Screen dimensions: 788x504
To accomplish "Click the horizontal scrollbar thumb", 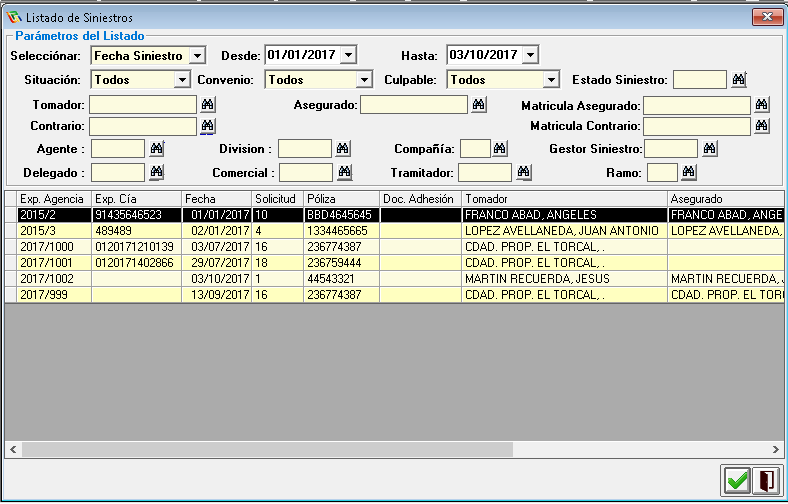I will [267, 450].
